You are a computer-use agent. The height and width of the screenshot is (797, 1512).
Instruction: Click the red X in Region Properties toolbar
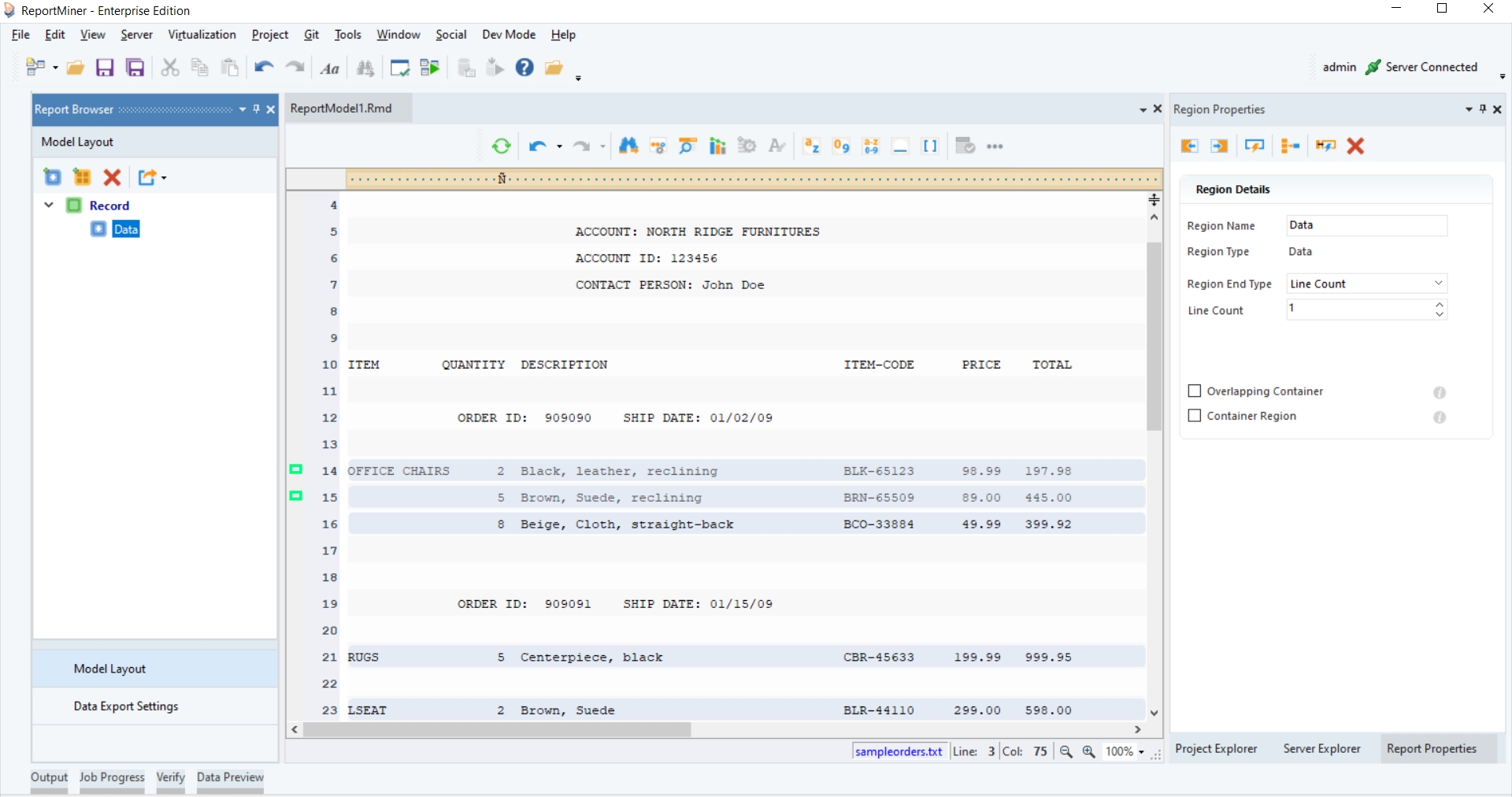(1355, 146)
